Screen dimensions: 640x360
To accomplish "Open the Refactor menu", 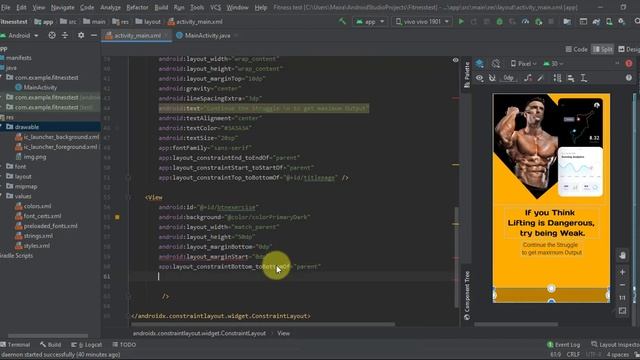I will 137,7.
